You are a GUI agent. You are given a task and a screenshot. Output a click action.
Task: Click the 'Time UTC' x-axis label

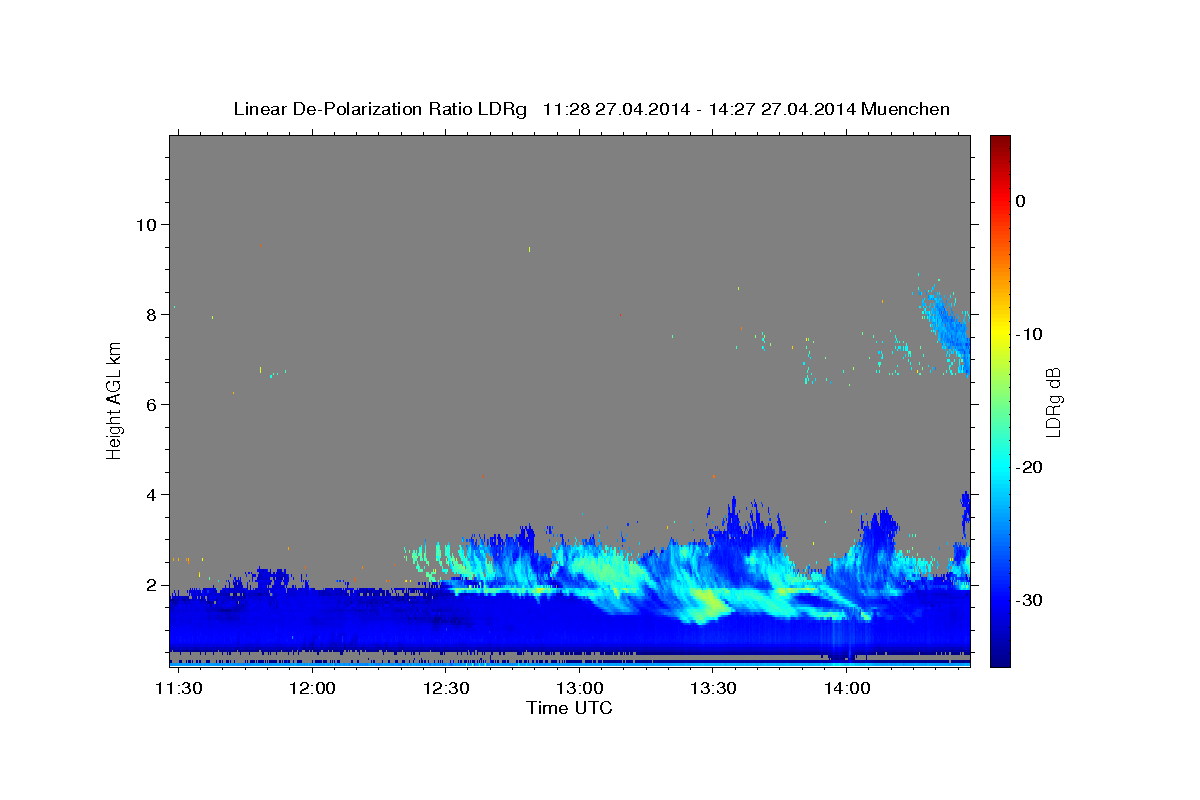569,708
